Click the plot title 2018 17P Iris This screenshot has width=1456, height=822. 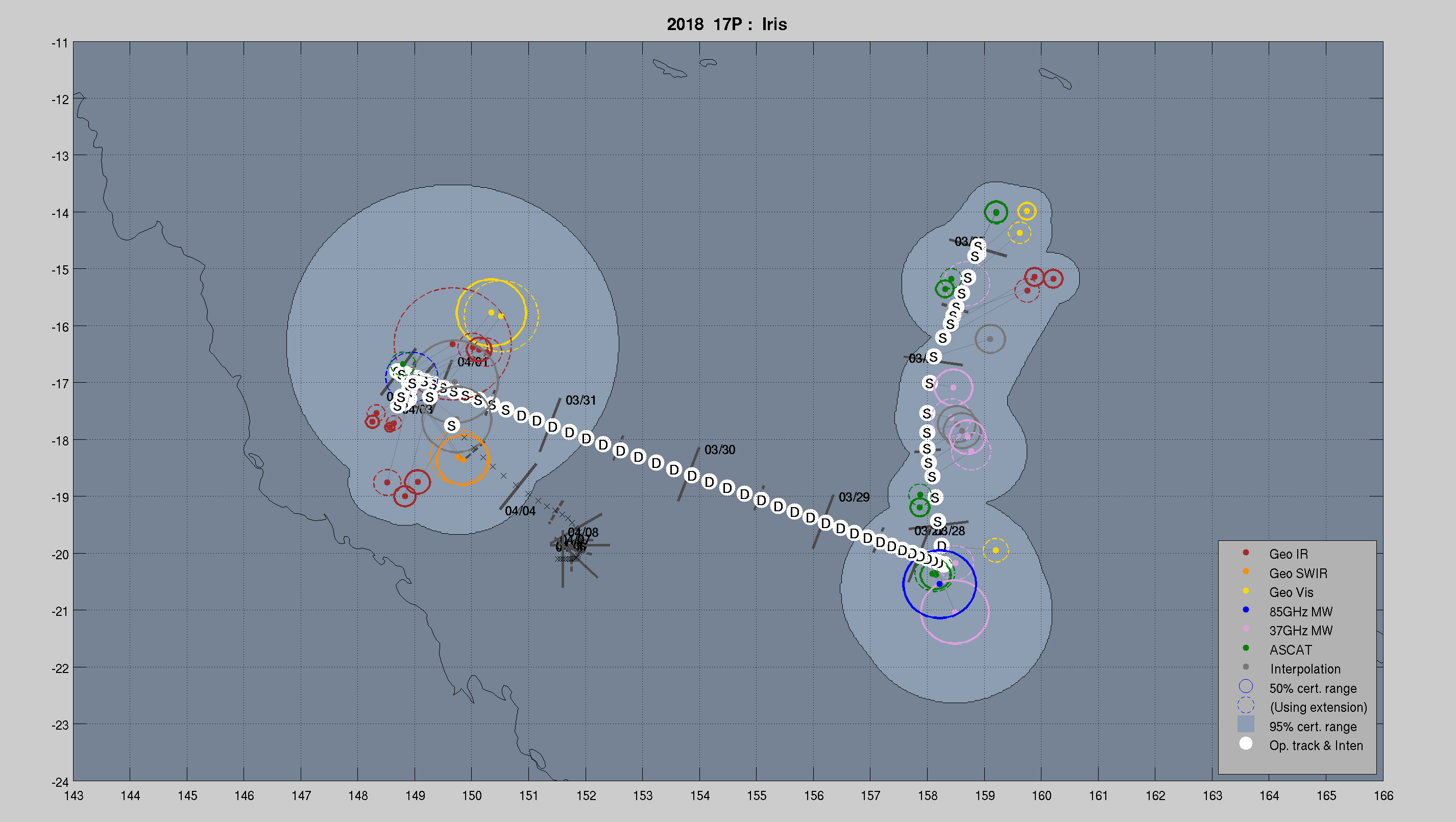point(727,24)
